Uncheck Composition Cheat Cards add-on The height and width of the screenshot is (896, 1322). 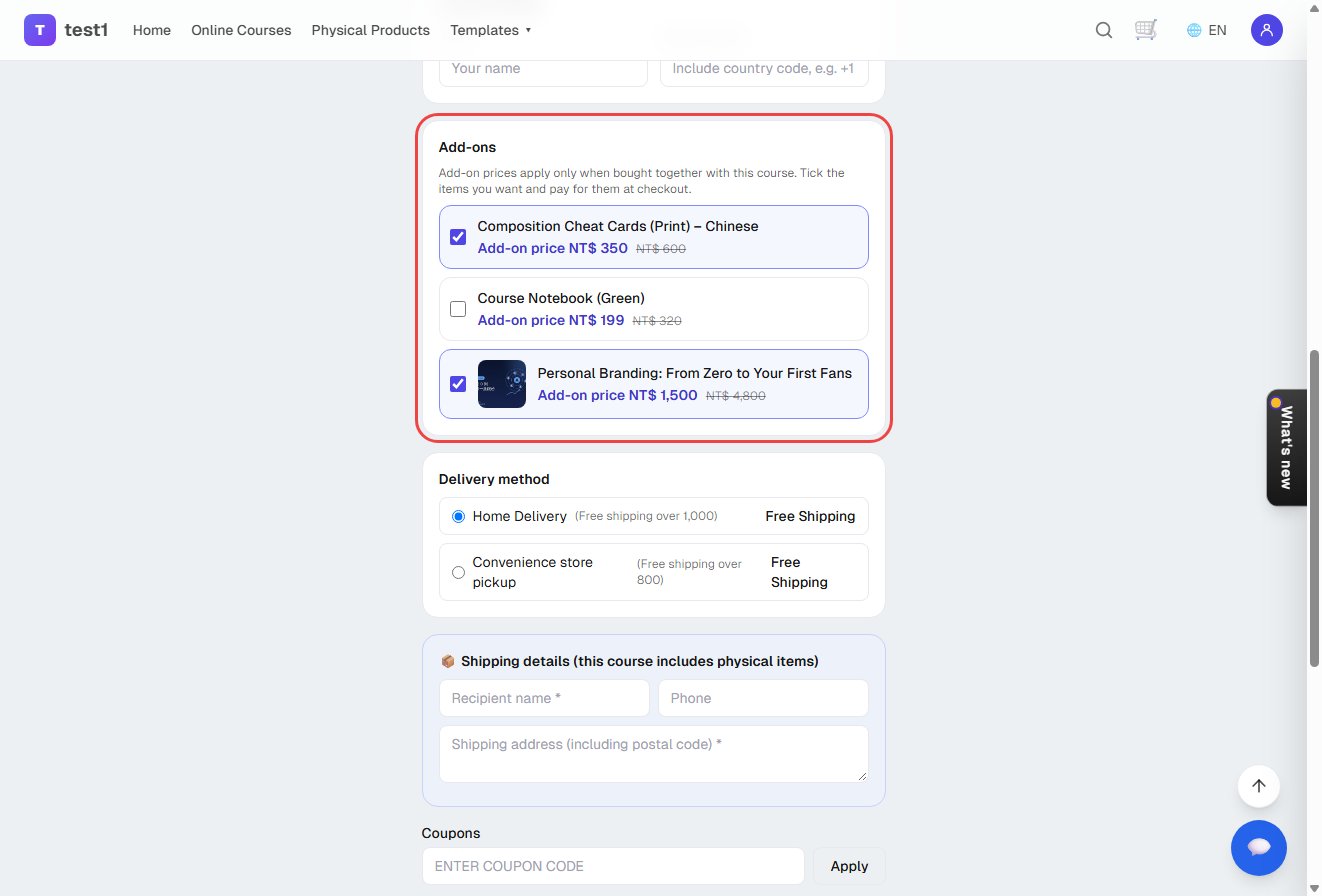(x=458, y=237)
